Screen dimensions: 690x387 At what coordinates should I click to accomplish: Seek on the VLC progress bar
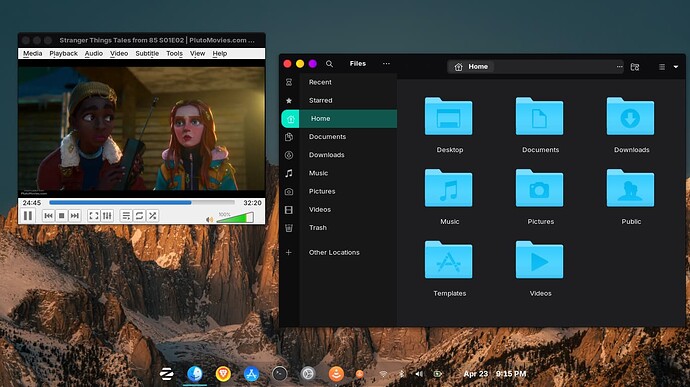142,203
